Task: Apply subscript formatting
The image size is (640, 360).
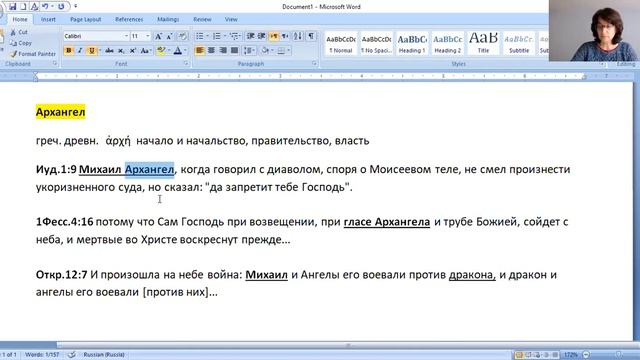Action: click(121, 51)
